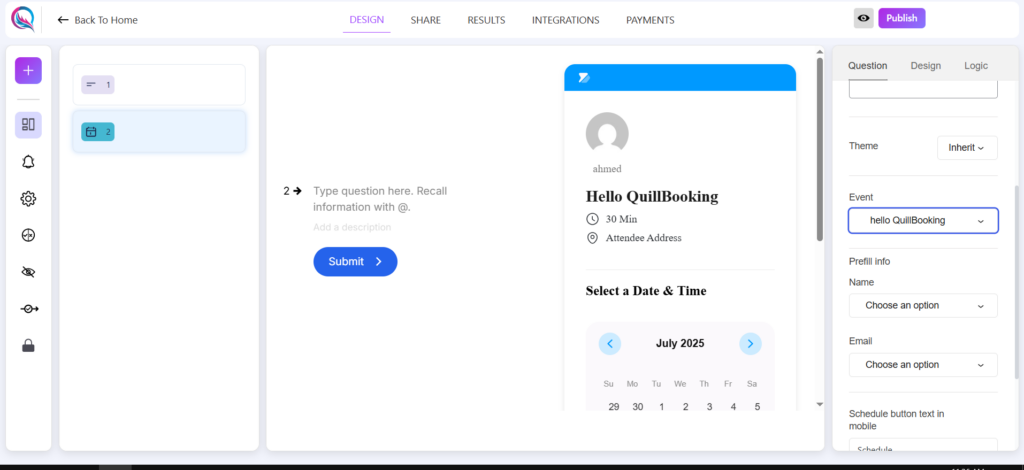1024x470 pixels.
Task: Open the Email prefill dropdown
Action: (923, 365)
